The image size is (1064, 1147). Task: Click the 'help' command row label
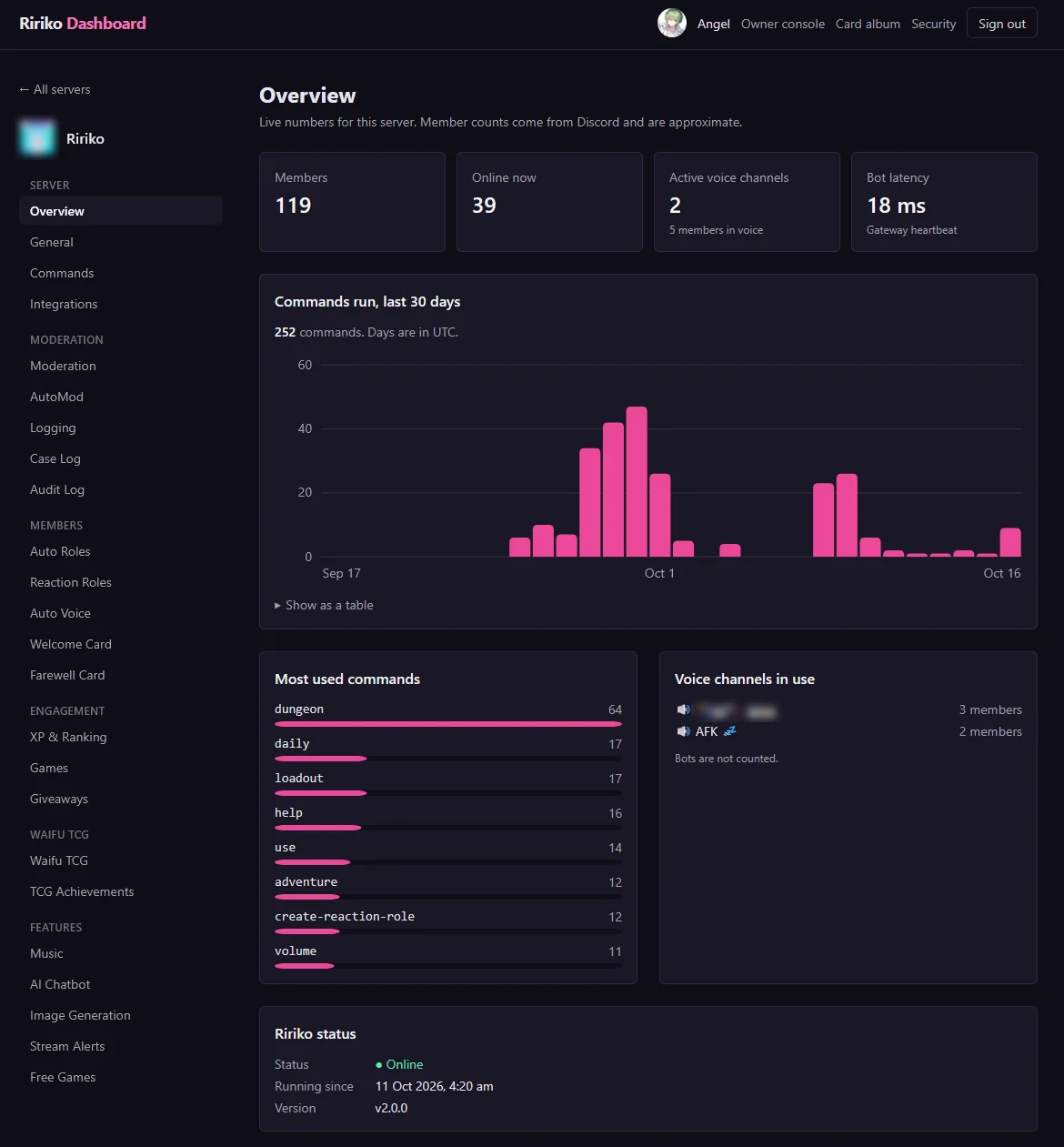[288, 813]
